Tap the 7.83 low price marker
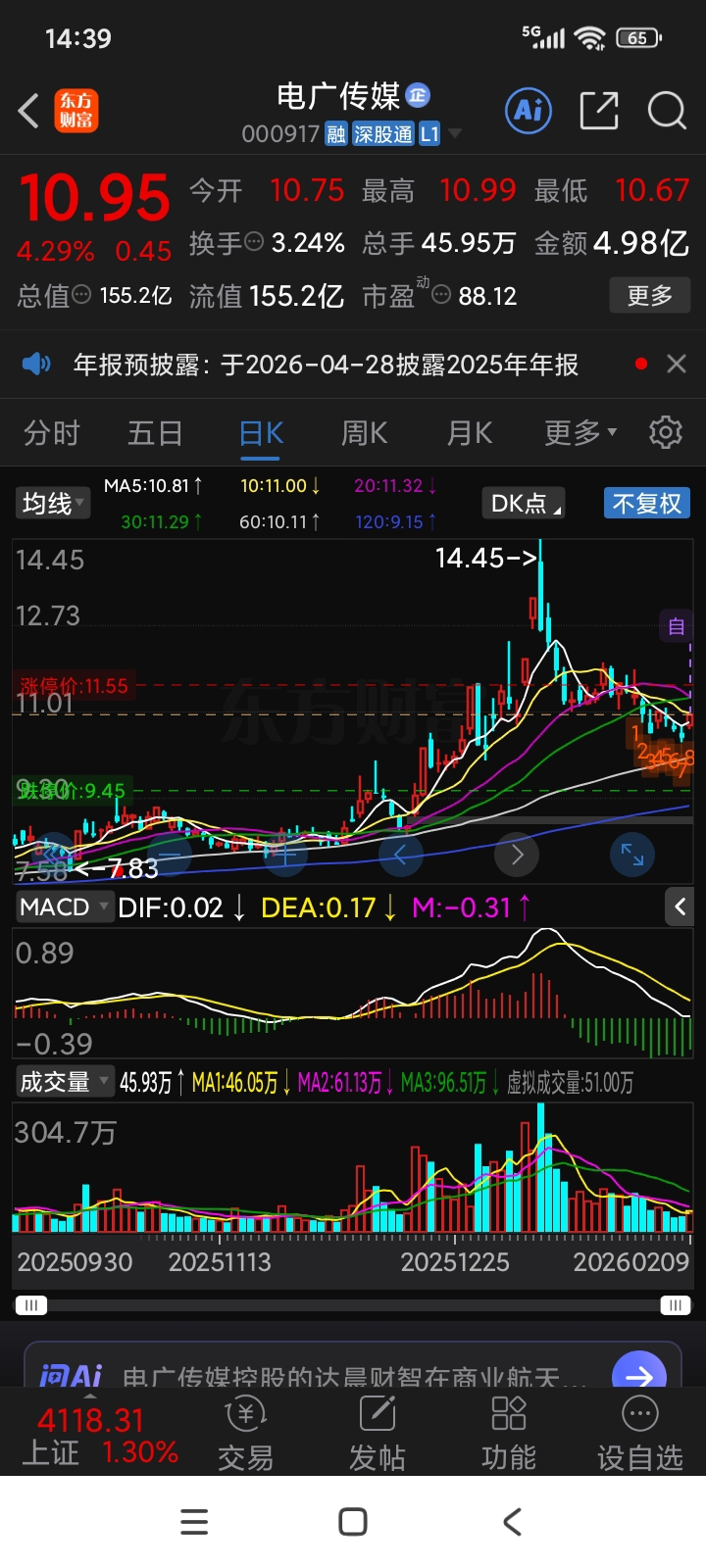Viewport: 706px width, 1568px height. 116,868
